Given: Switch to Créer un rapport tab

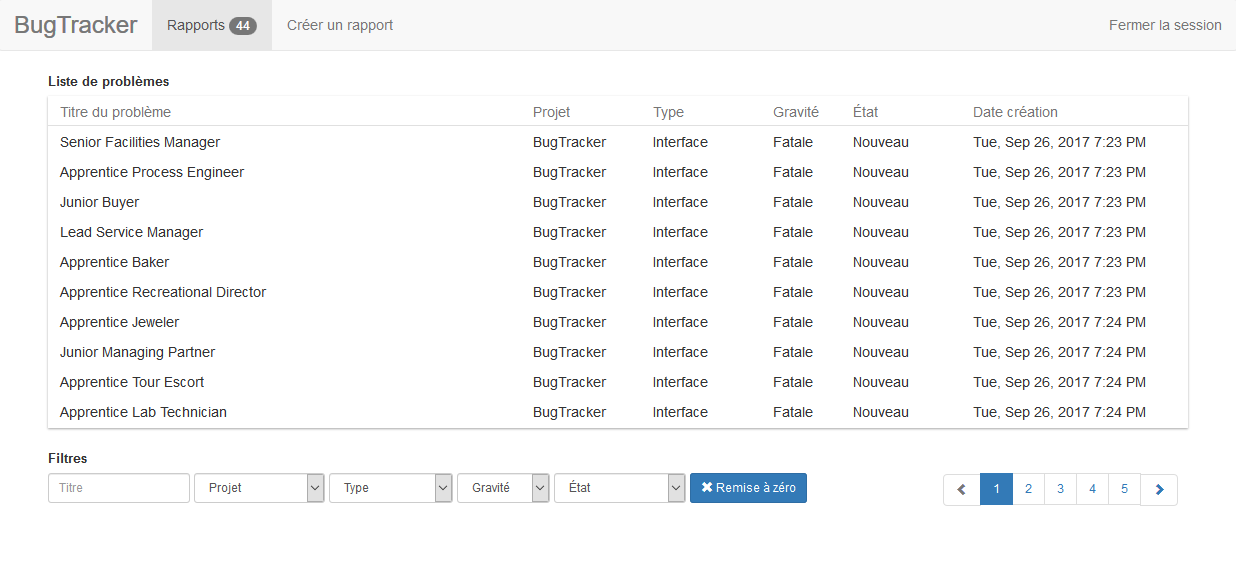Looking at the screenshot, I should pos(340,25).
